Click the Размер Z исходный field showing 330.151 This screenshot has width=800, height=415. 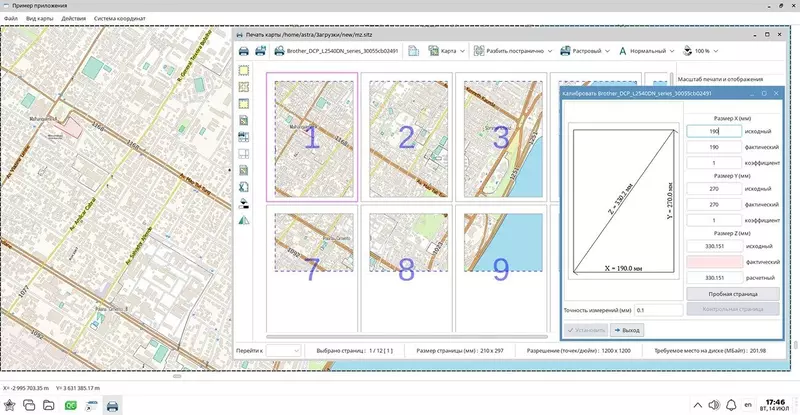[714, 246]
